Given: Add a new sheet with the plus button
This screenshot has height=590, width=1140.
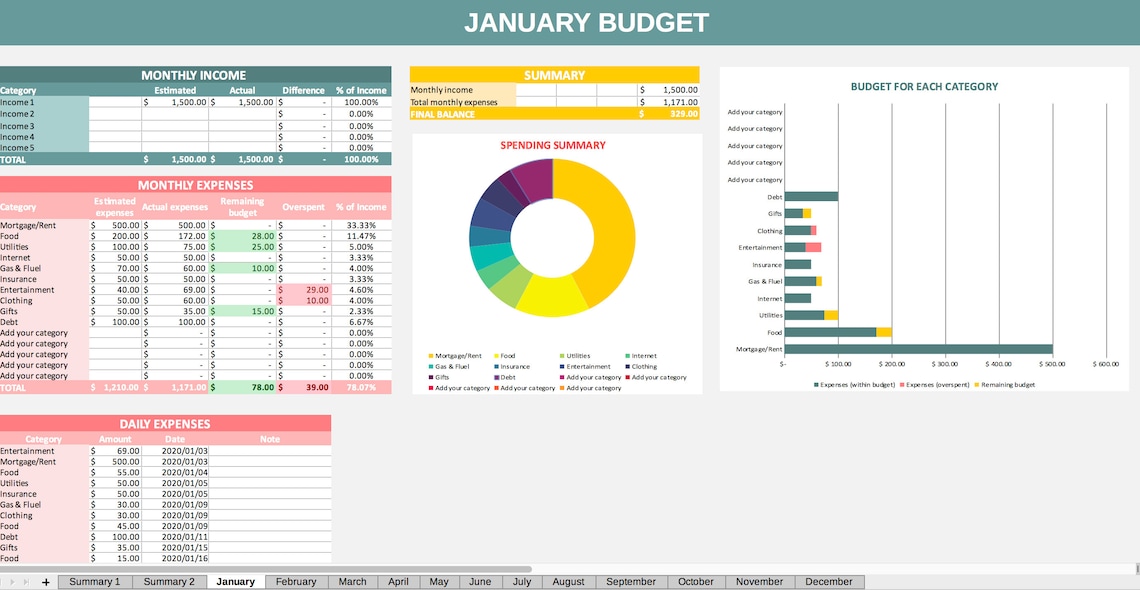Looking at the screenshot, I should 46,582.
